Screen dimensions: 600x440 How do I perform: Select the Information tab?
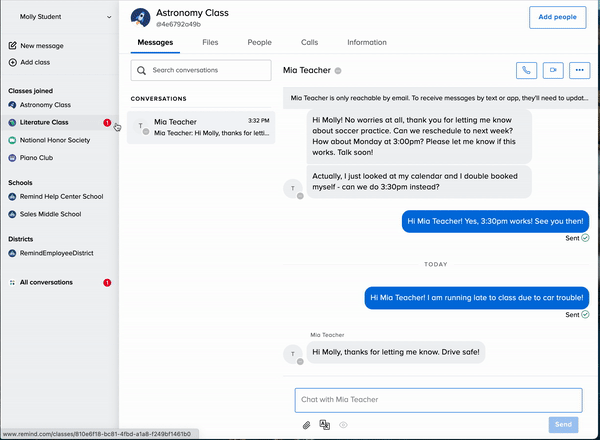pyautogui.click(x=366, y=43)
